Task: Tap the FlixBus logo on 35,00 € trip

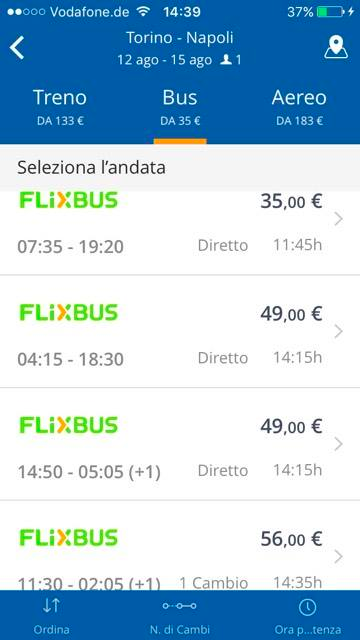Action: pos(69,200)
